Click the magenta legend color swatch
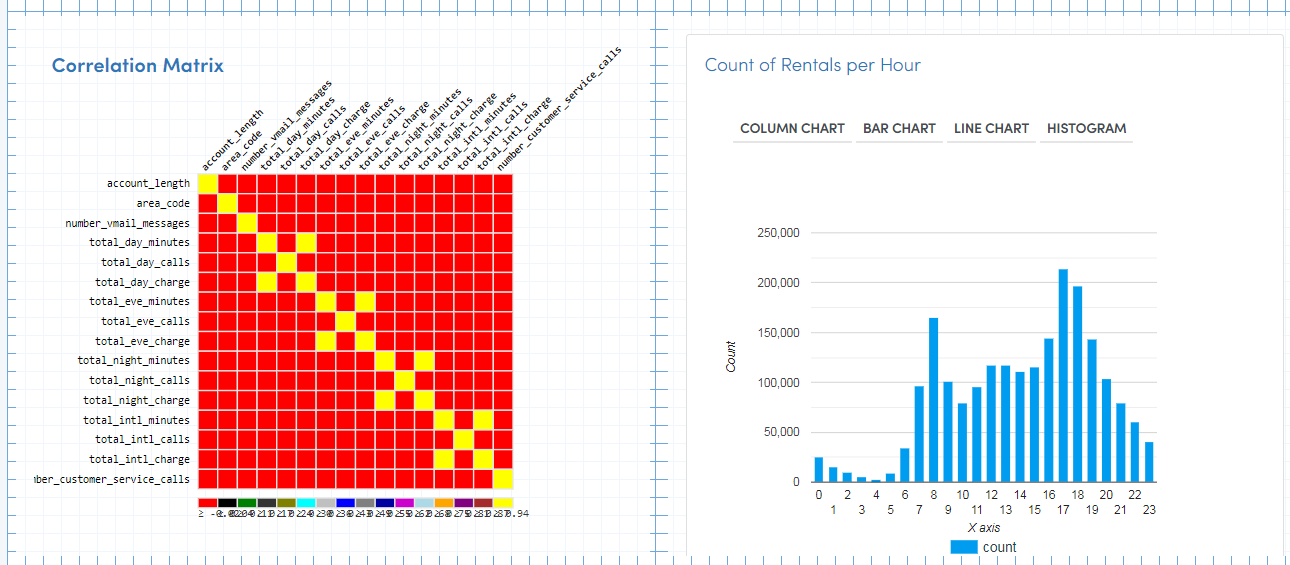This screenshot has height=565, width=1290. coord(404,503)
